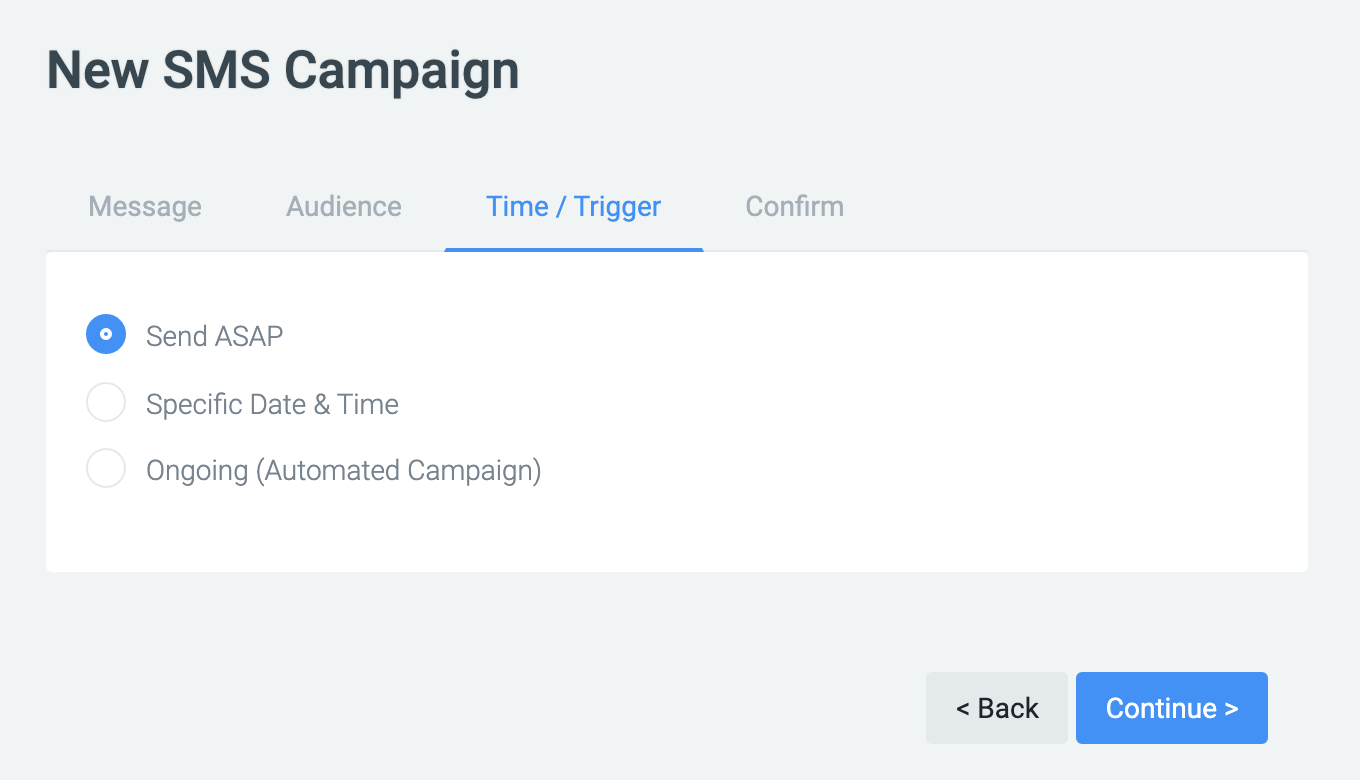The image size is (1360, 780).
Task: Click the "New SMS Campaign" heading
Action: pyautogui.click(x=283, y=71)
